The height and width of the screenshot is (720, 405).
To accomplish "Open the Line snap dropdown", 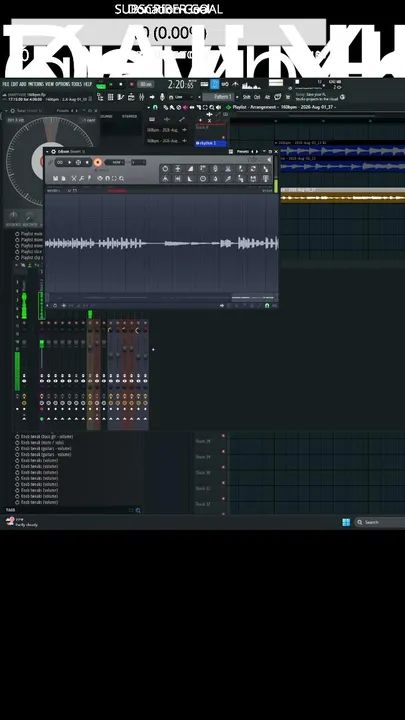I will pyautogui.click(x=182, y=97).
